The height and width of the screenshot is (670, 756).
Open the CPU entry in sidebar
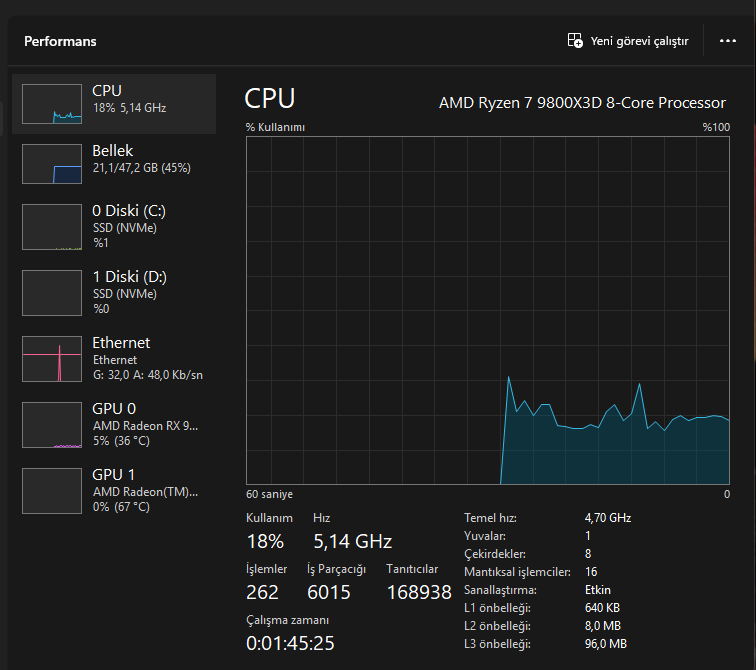pos(114,104)
